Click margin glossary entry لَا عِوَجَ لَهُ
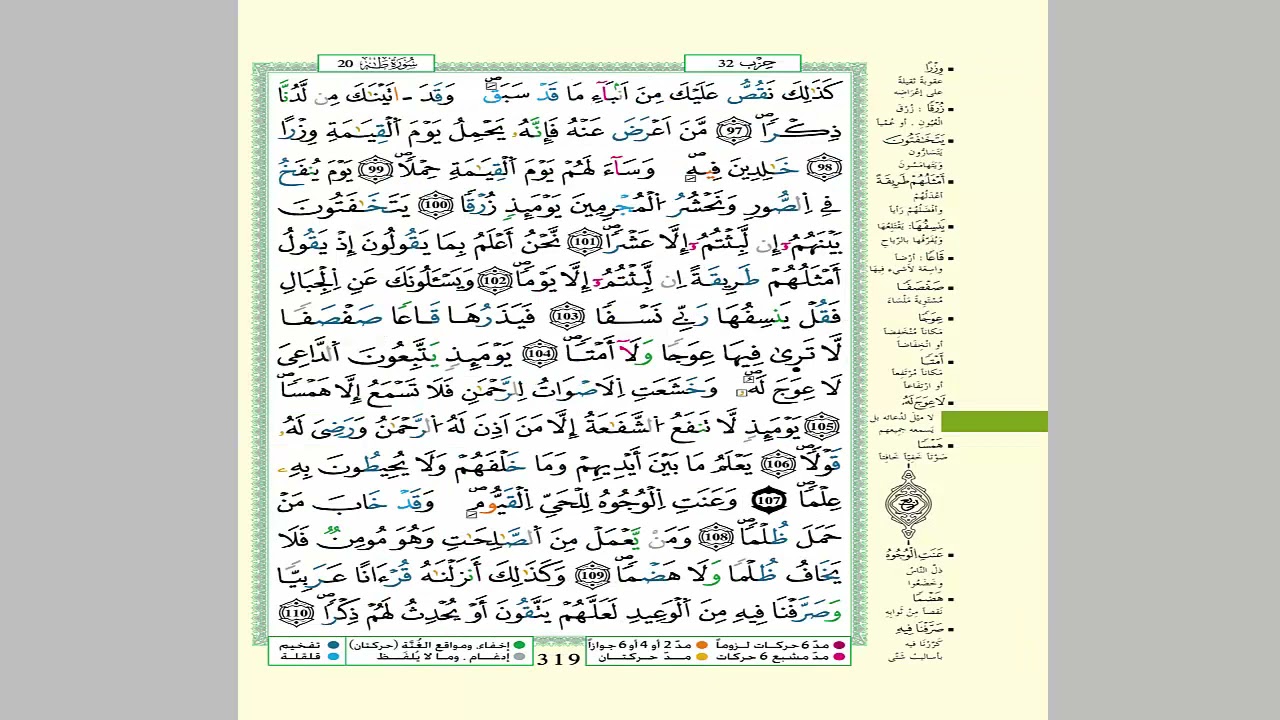The height and width of the screenshot is (720, 1280). click(x=922, y=401)
